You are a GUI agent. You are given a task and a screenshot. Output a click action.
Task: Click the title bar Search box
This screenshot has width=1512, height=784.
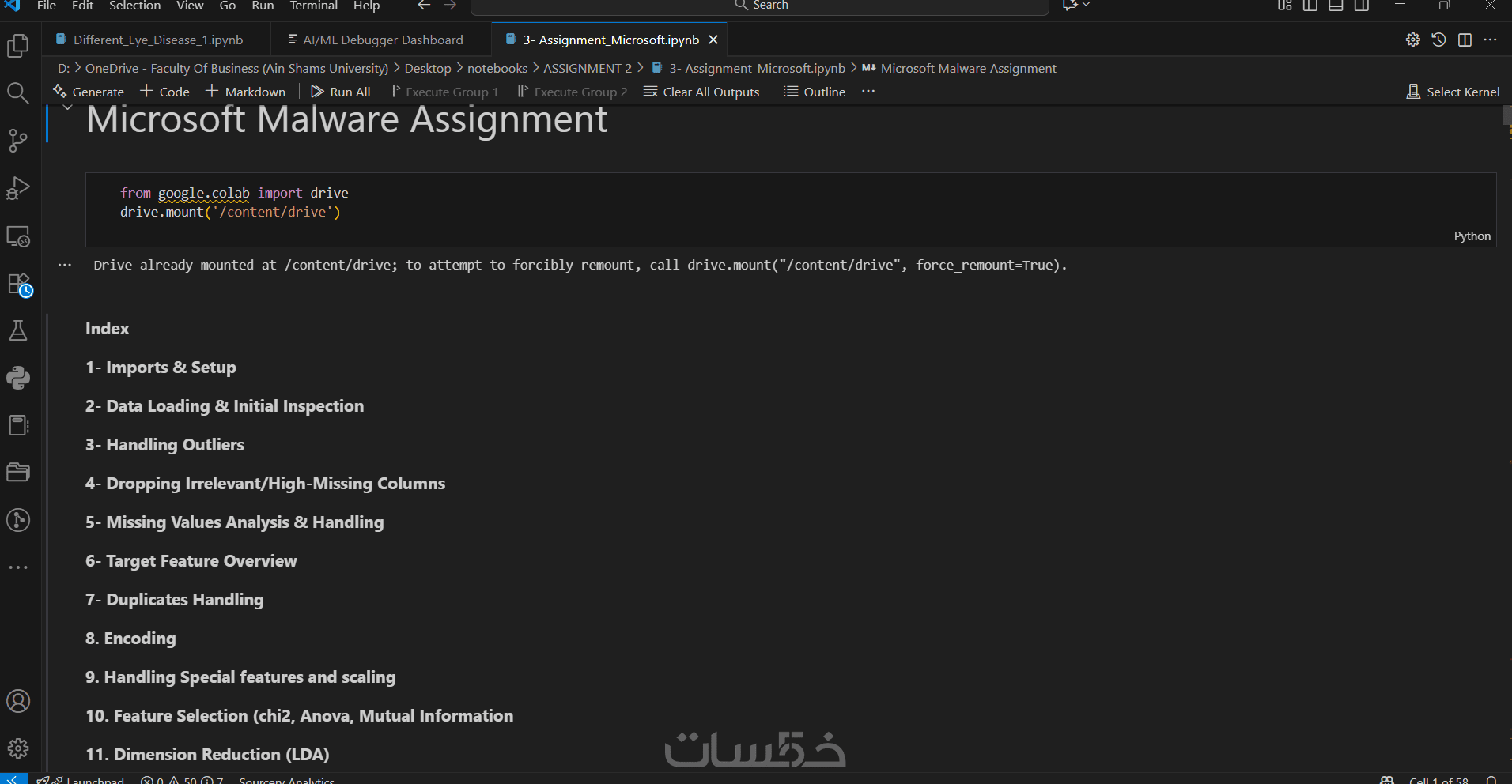coord(760,6)
